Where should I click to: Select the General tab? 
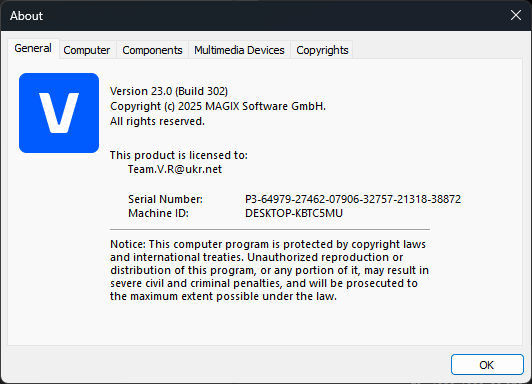coord(33,49)
